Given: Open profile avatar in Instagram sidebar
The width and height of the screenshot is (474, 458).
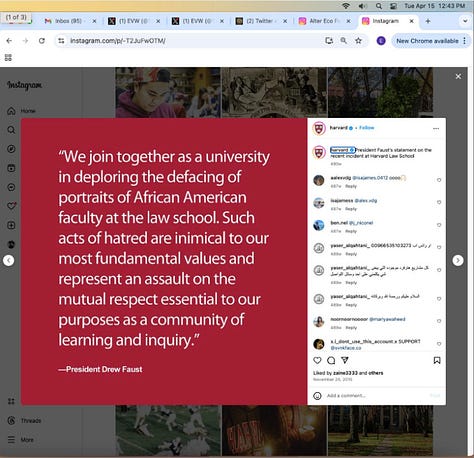Looking at the screenshot, I should (x=11, y=245).
